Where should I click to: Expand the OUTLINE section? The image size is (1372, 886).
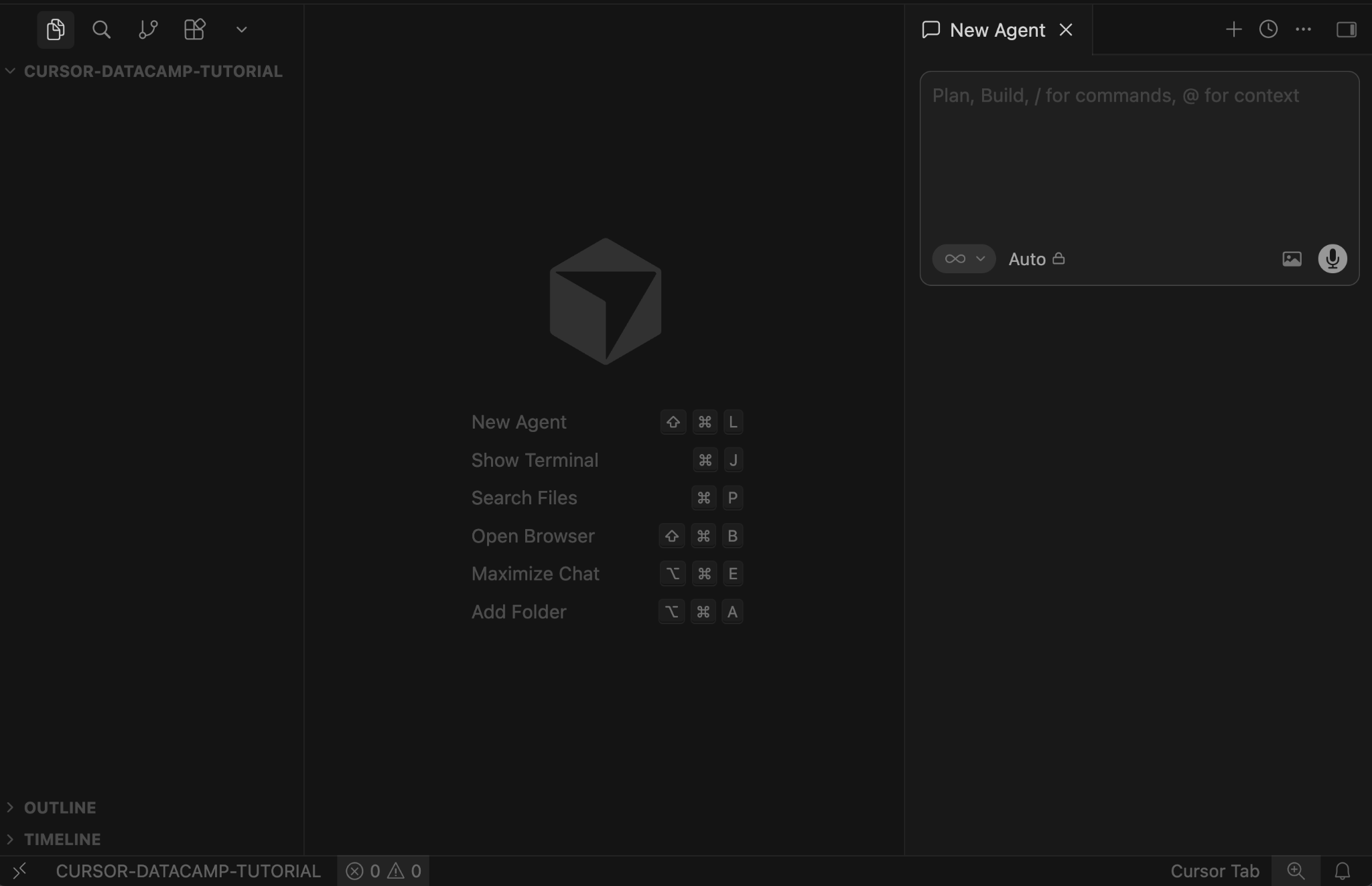pos(151,808)
